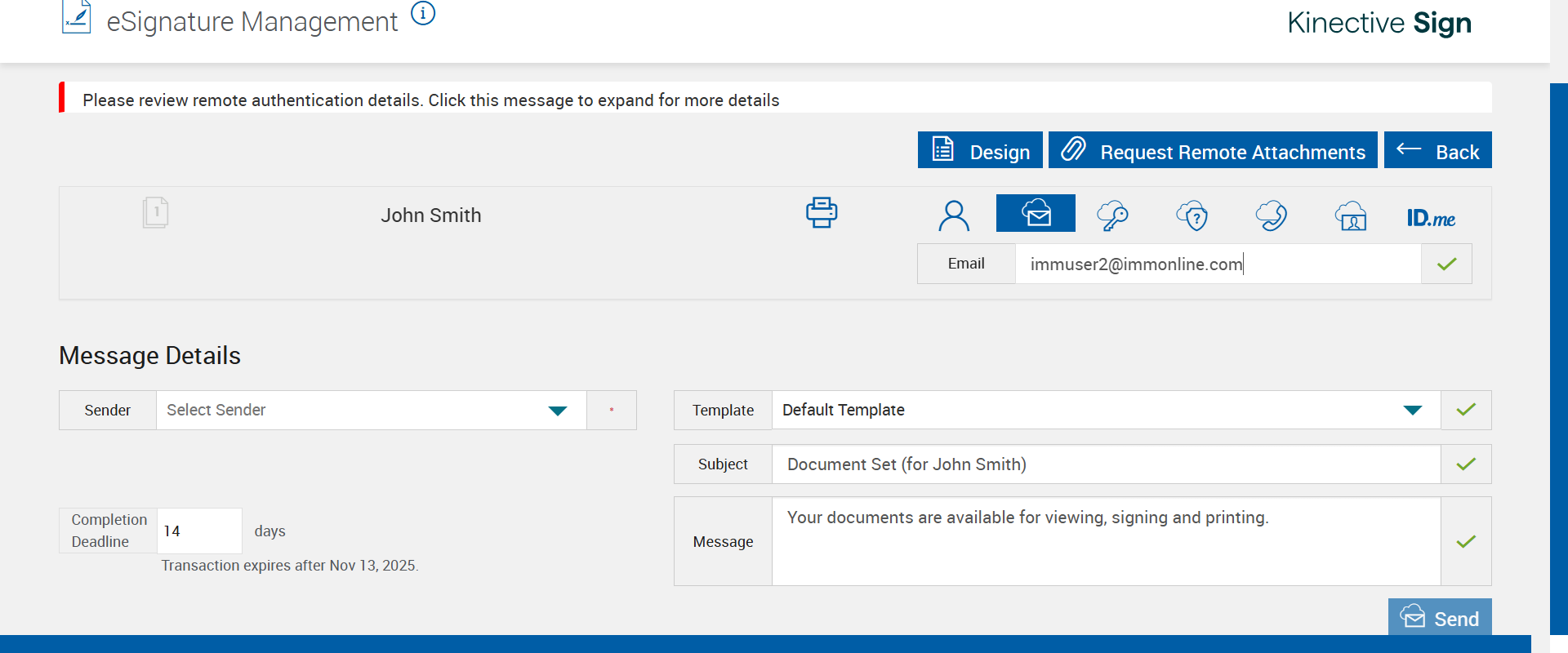This screenshot has width=1568, height=653.
Task: Choose the cloud phone authentication icon
Action: 1271,215
